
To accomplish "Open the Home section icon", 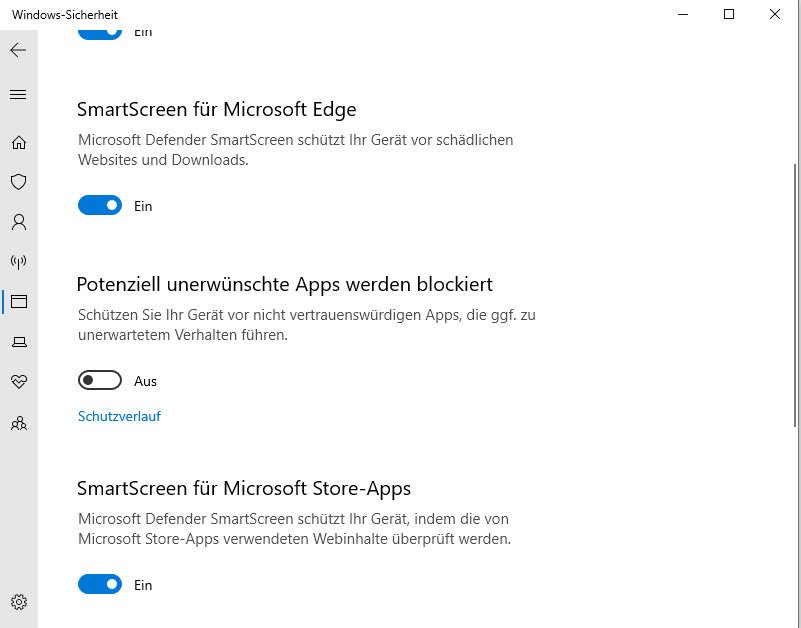I will pos(18,142).
